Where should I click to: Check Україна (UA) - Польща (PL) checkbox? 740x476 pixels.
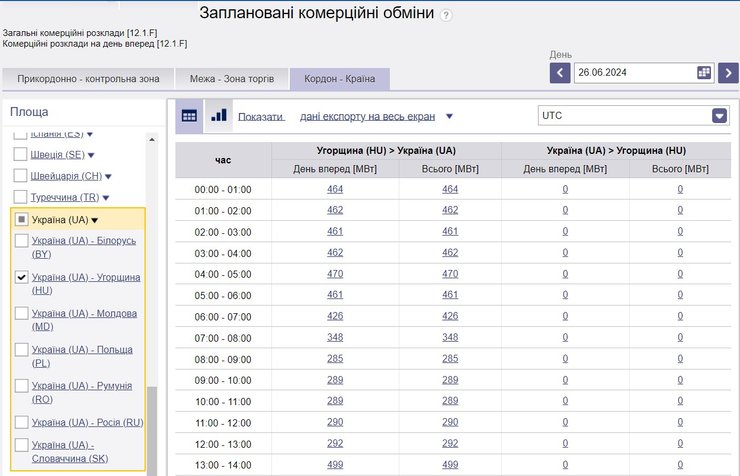21,350
